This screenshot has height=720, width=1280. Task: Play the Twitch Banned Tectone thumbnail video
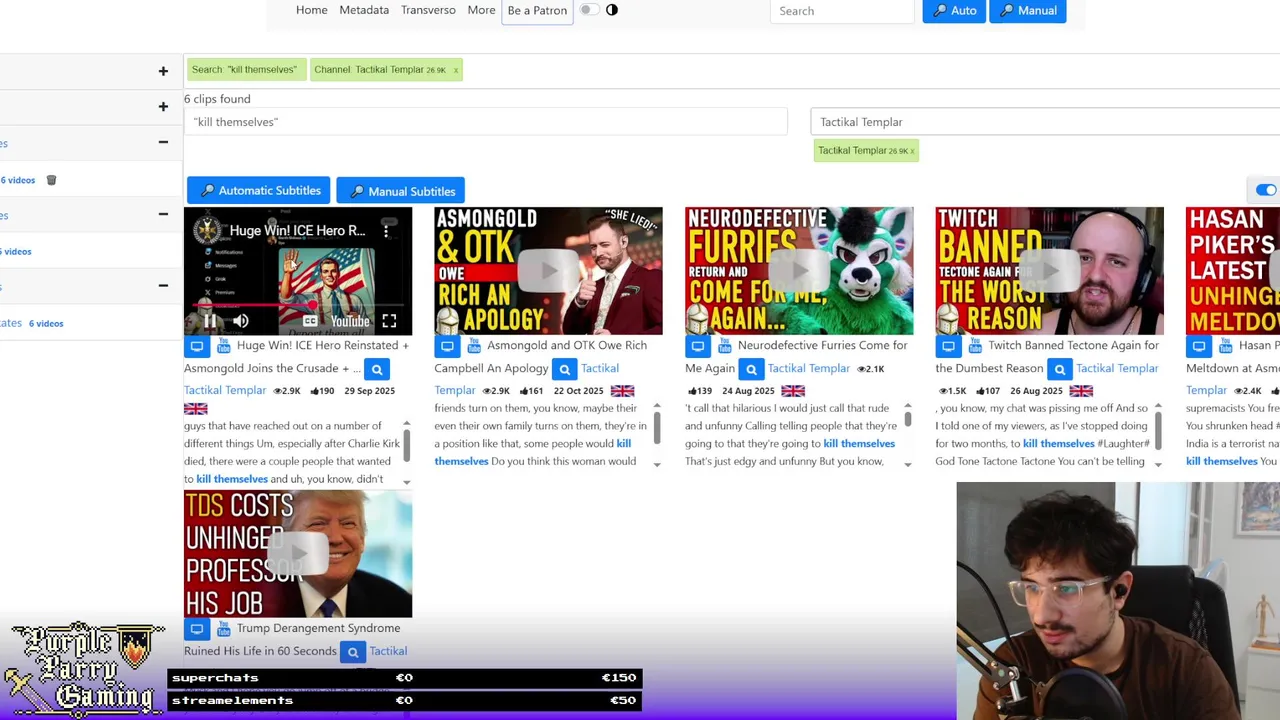1049,270
